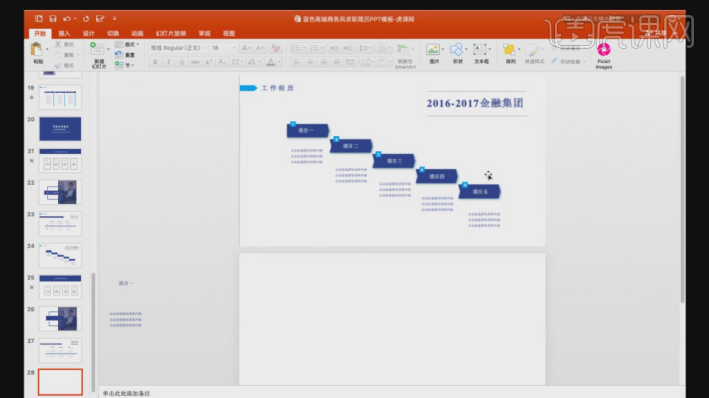Switch to the 开始 ribbon tab
Viewport: 709px width, 398px height.
[40, 33]
